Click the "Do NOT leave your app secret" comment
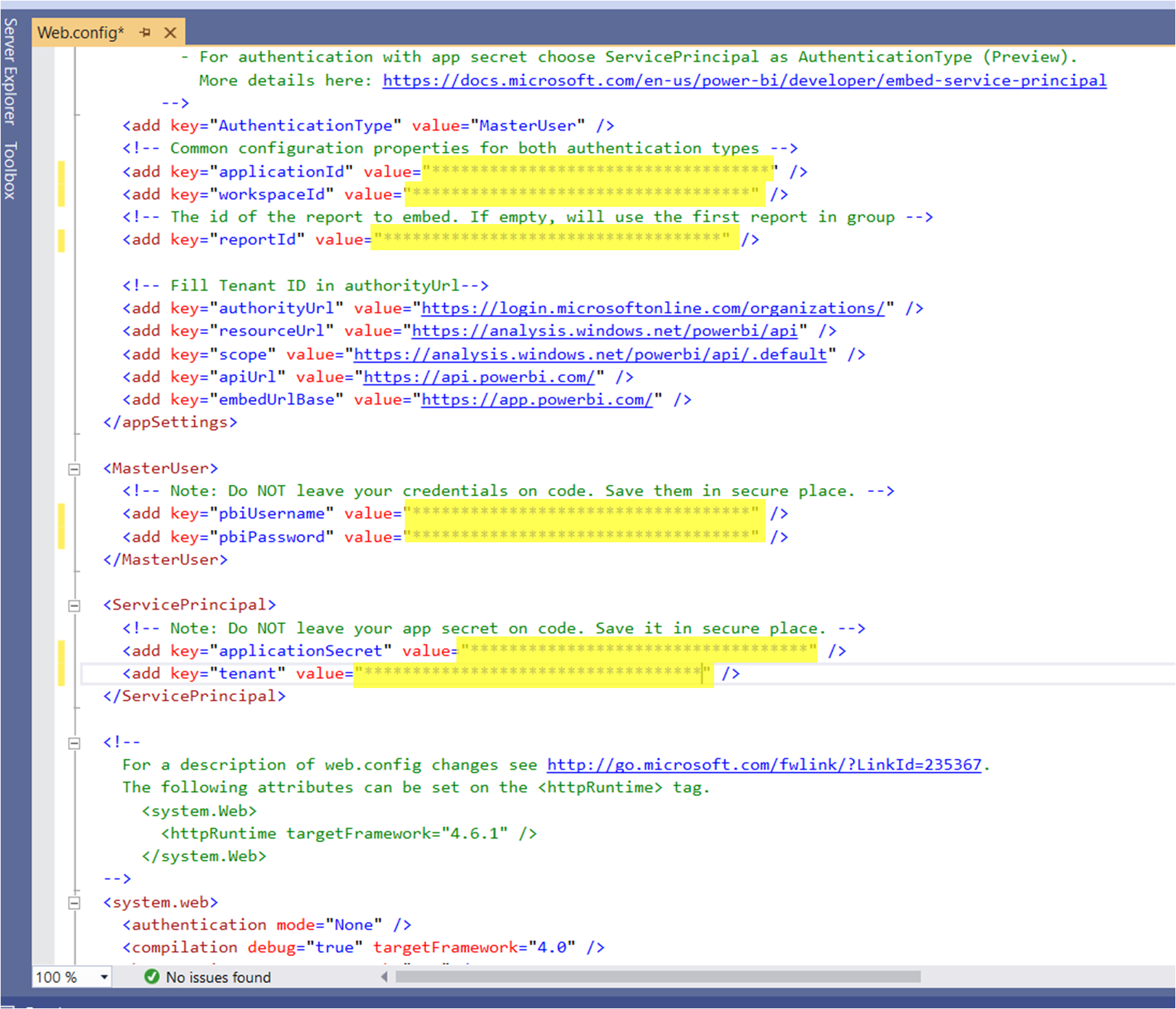 click(494, 628)
